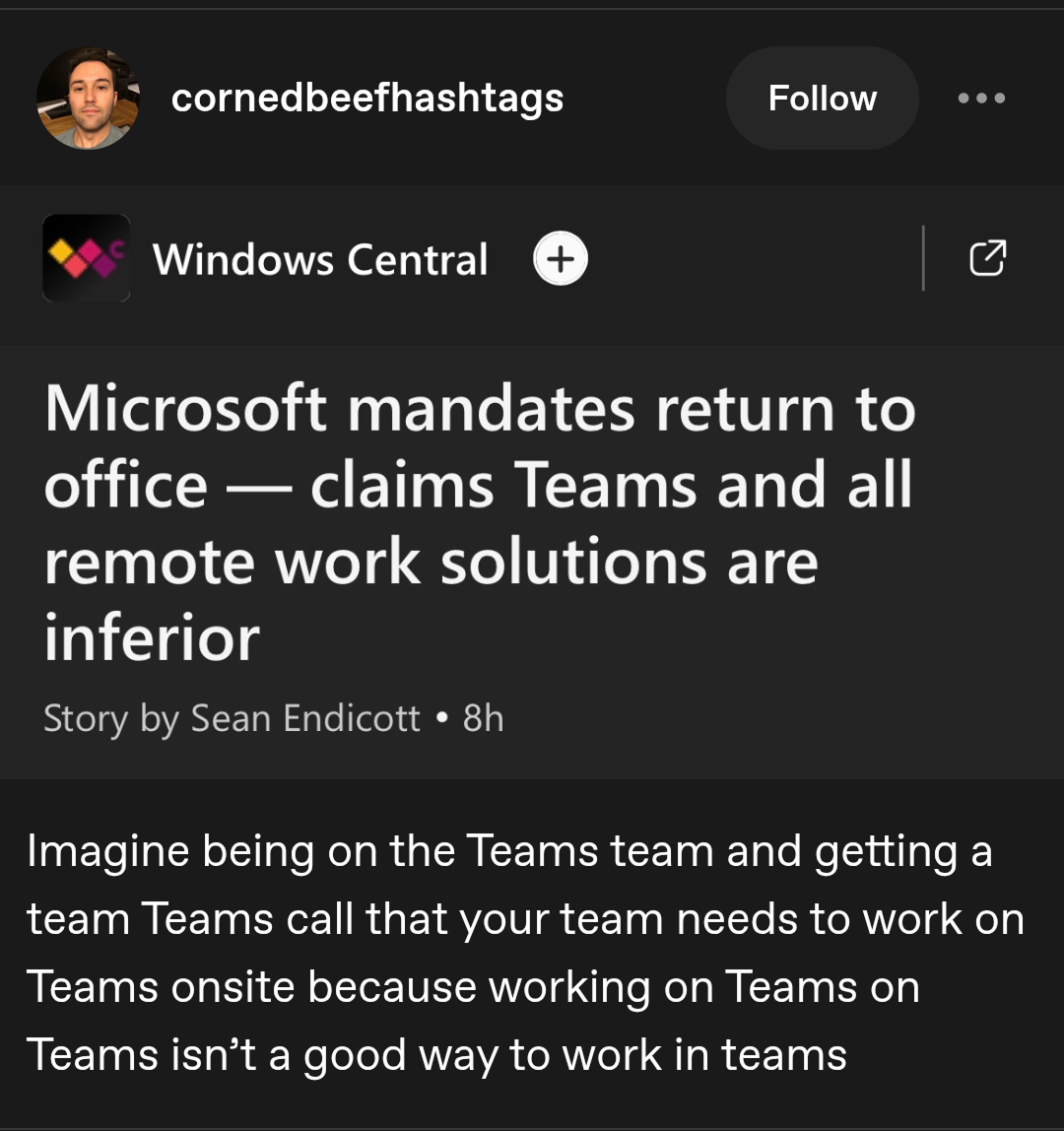Select the Windows Central source name
1064x1131 pixels.
(x=320, y=259)
